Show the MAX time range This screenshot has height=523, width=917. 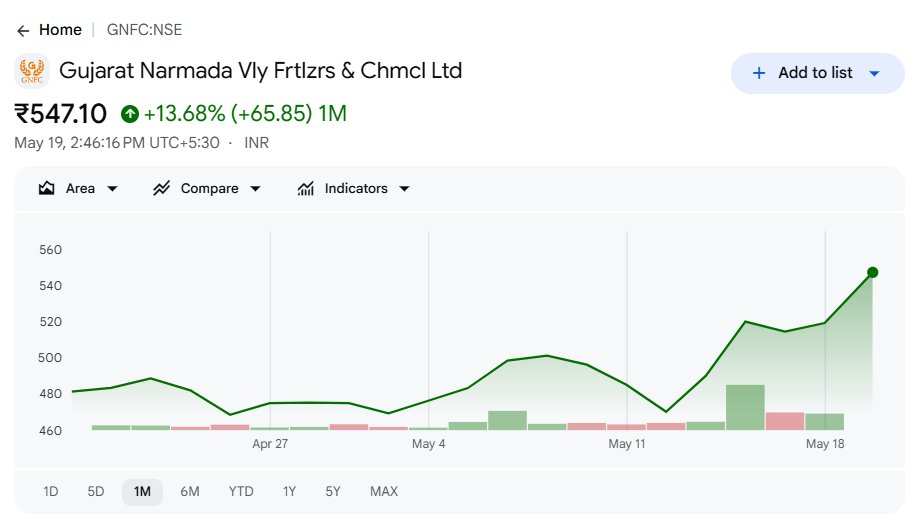point(384,491)
